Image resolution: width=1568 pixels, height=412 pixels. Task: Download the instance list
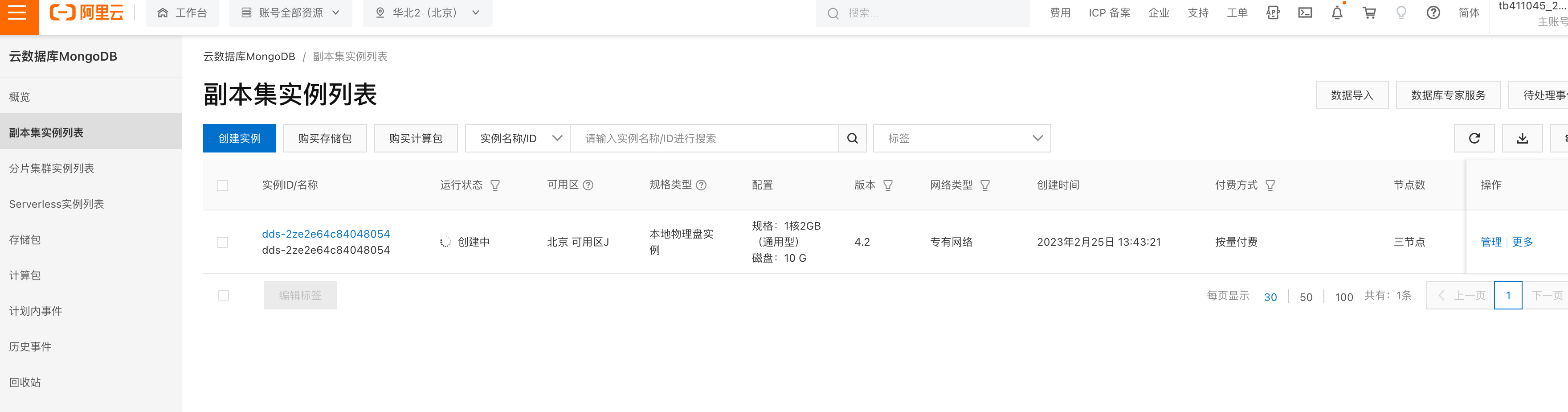click(1522, 138)
